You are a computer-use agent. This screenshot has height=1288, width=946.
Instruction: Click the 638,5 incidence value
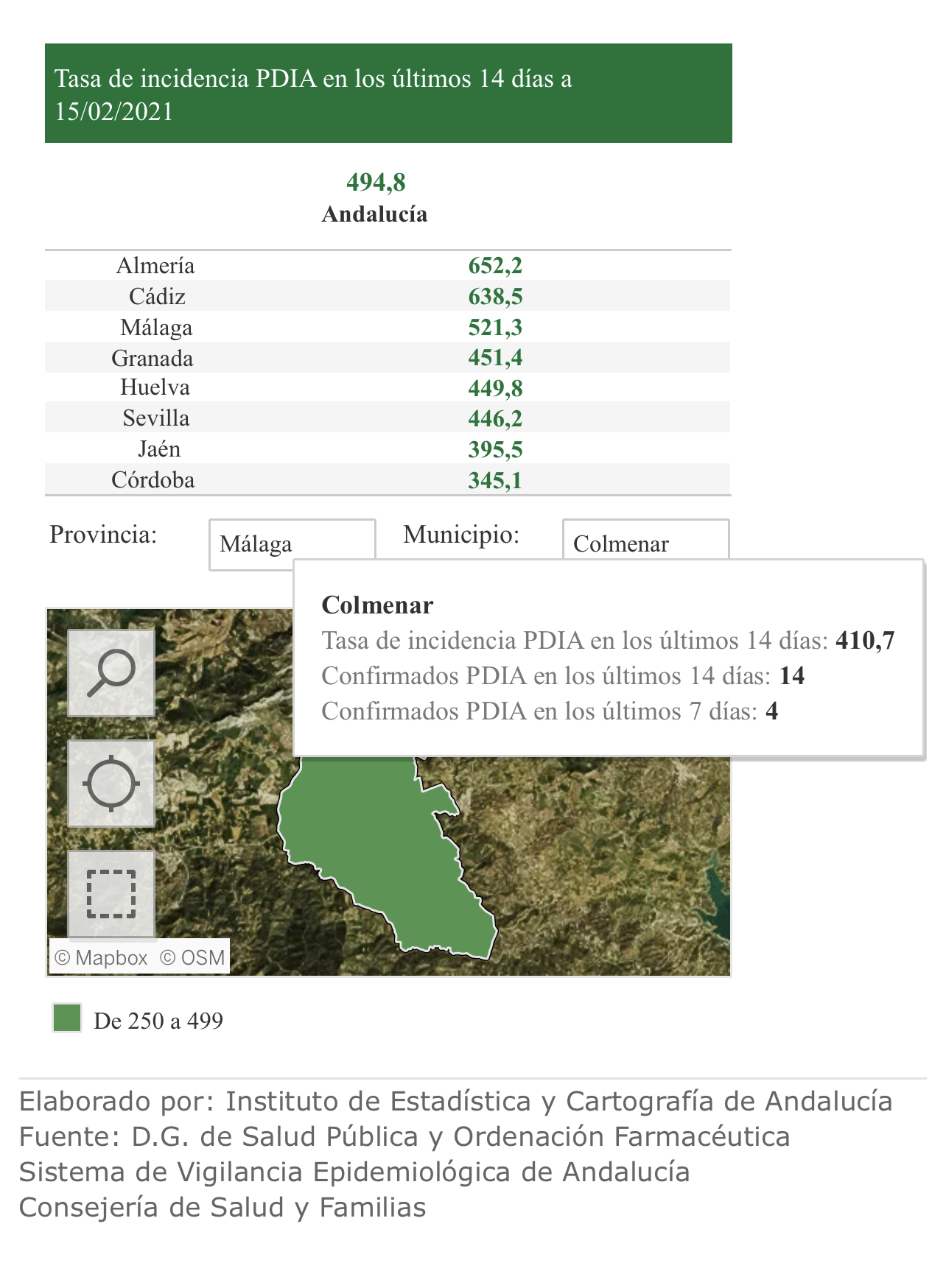pyautogui.click(x=495, y=297)
